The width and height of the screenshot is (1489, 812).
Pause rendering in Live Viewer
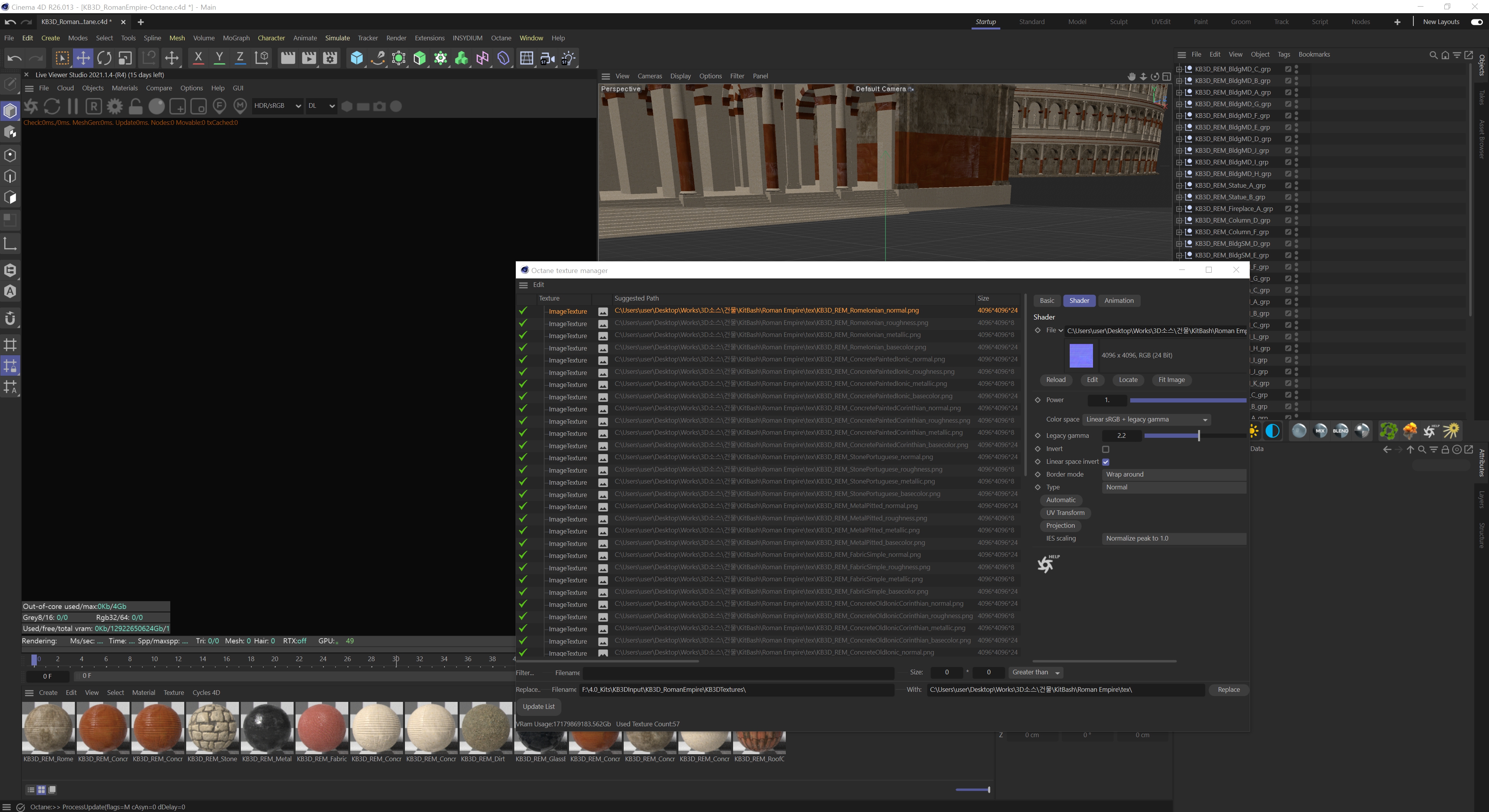click(73, 106)
